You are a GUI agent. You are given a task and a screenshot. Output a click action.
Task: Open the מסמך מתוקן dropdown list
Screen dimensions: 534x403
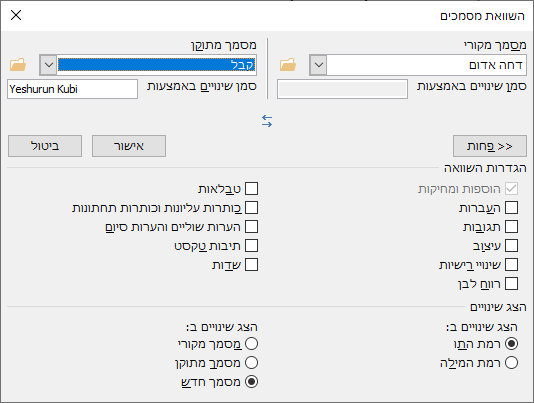(49, 65)
